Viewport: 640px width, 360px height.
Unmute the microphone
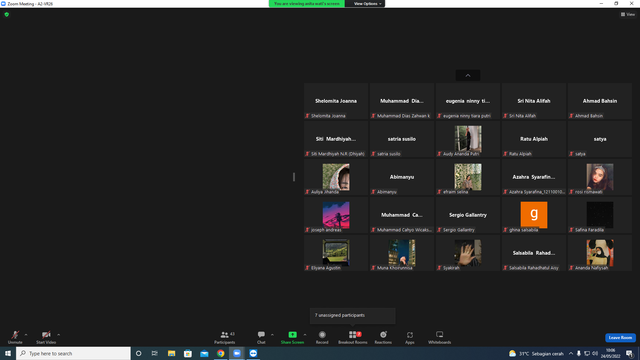point(15,337)
